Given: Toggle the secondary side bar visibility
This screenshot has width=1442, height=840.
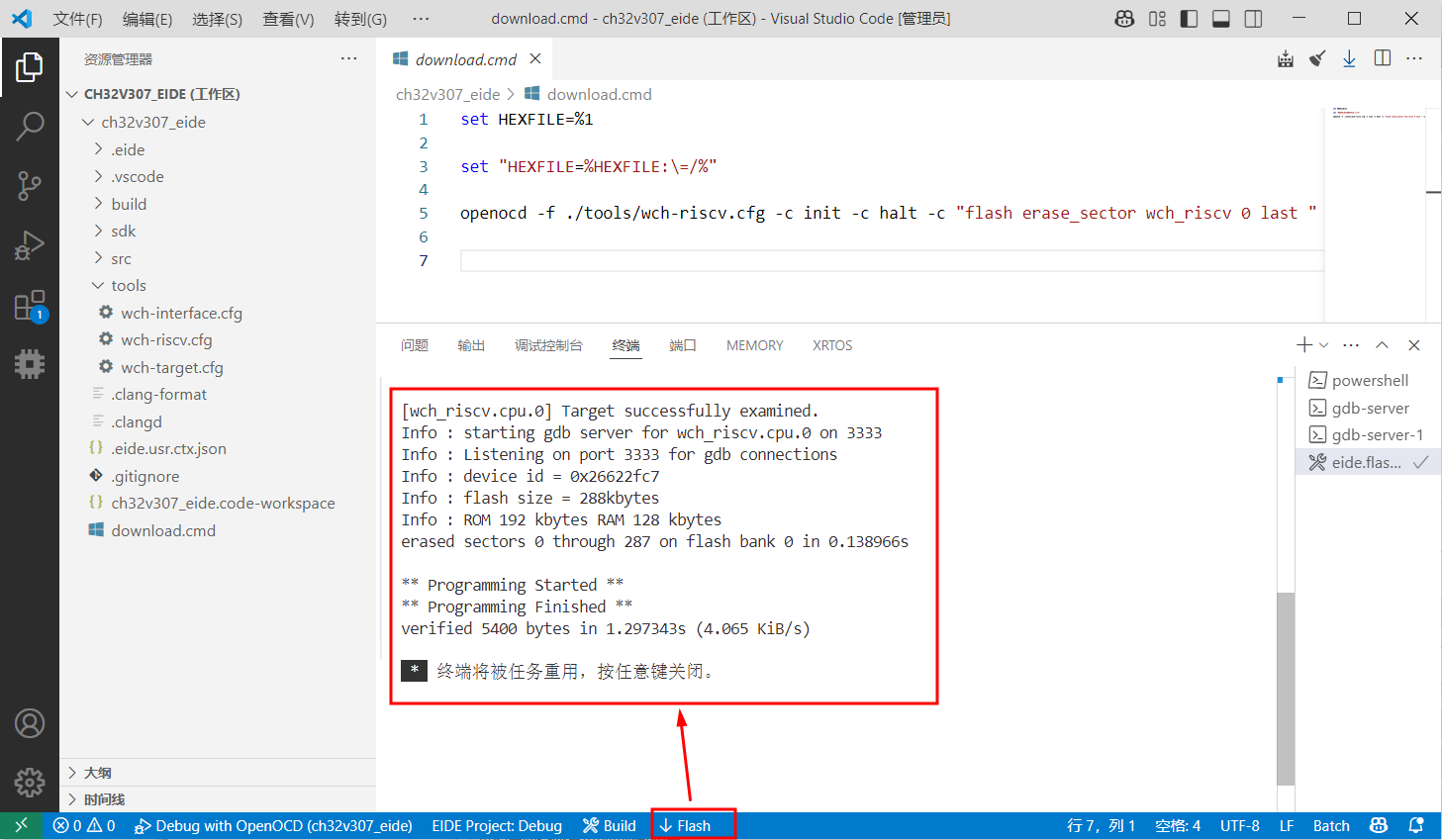Looking at the screenshot, I should [1253, 19].
